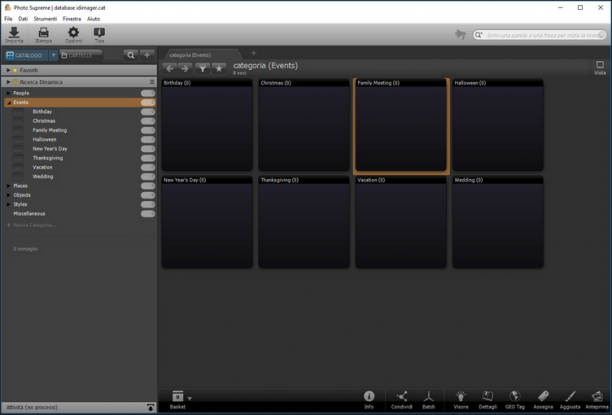Open the Aiuto menu
Image resolution: width=612 pixels, height=415 pixels.
[x=93, y=19]
